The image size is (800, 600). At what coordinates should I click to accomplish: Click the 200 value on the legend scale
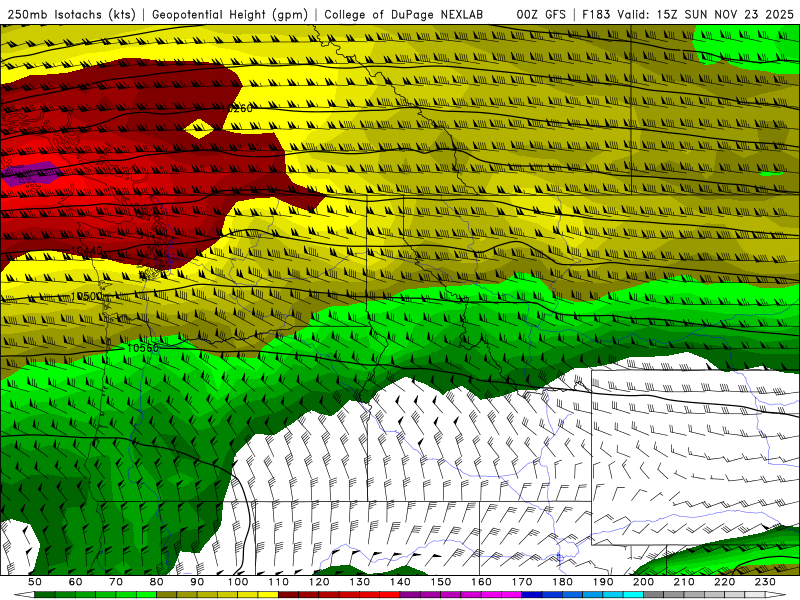pyautogui.click(x=643, y=582)
